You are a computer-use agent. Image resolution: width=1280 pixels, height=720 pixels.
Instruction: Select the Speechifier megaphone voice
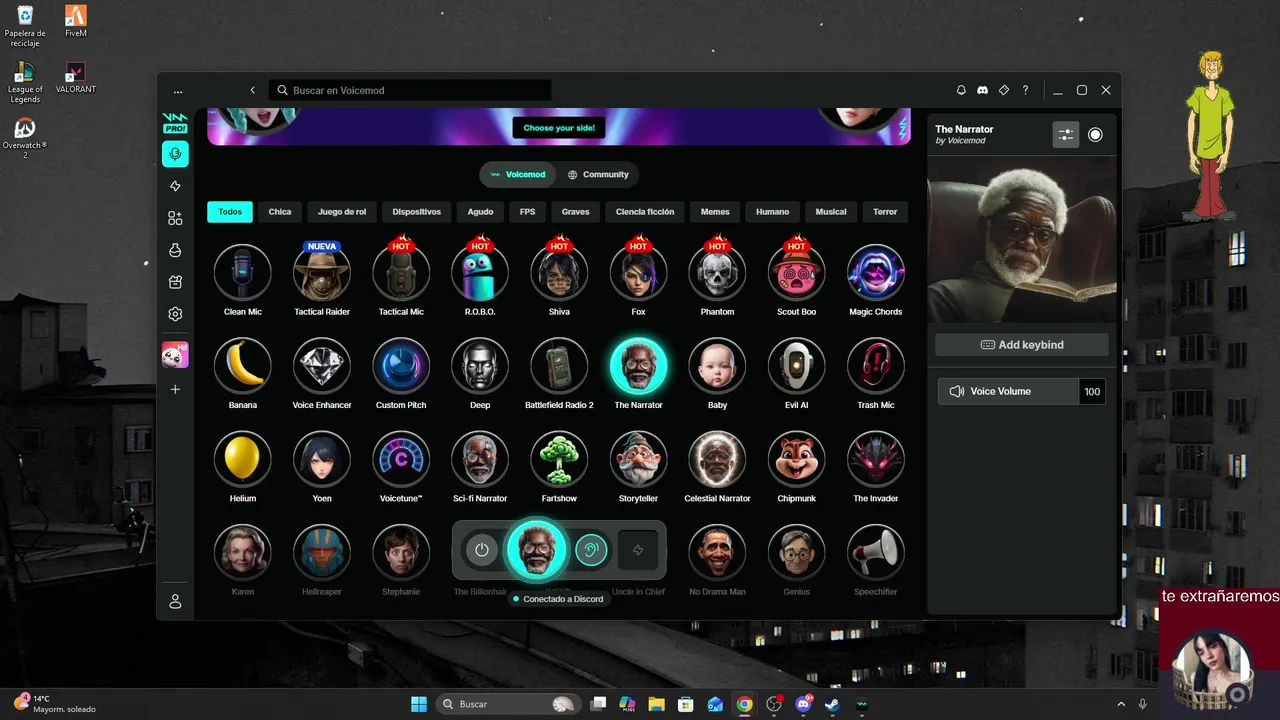875,551
